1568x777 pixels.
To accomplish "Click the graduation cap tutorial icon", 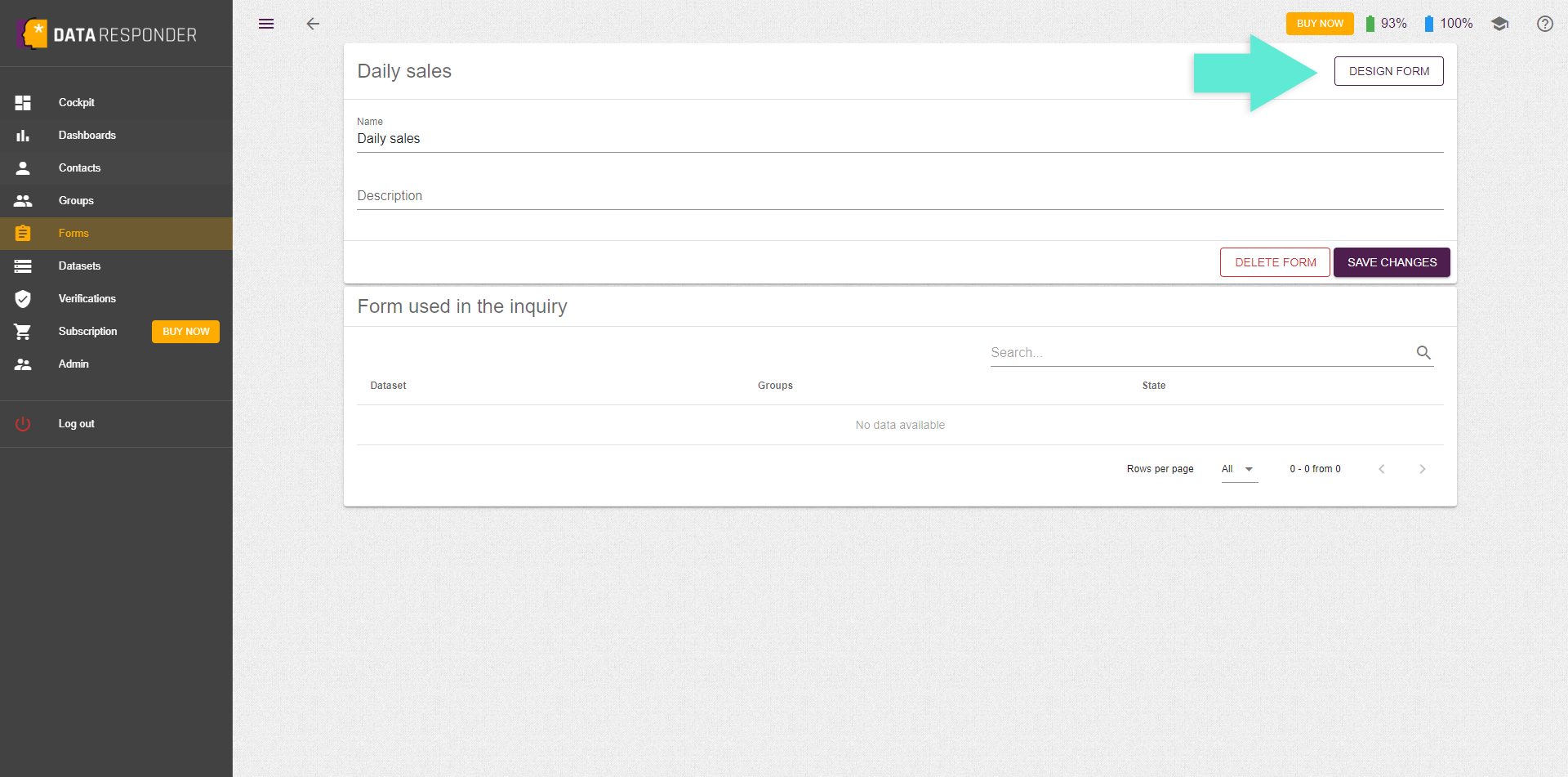I will (x=1499, y=24).
